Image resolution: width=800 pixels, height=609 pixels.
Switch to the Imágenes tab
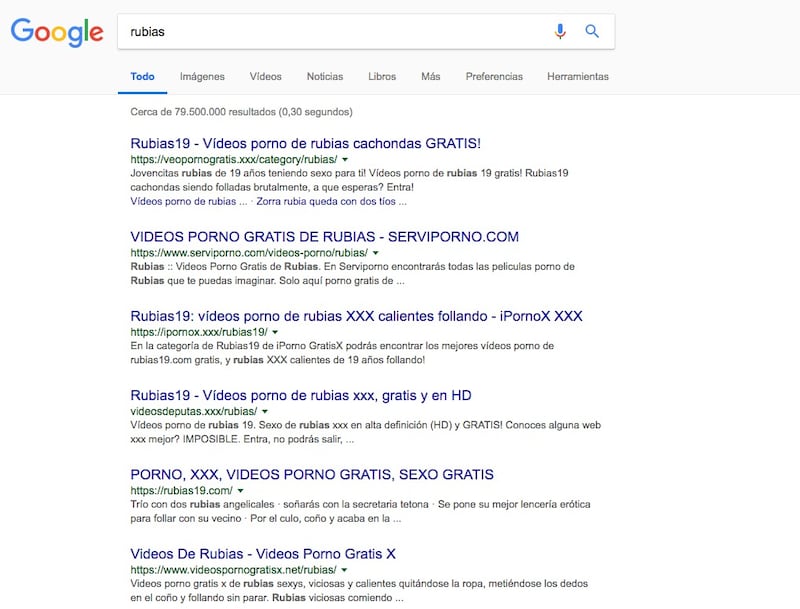click(202, 77)
